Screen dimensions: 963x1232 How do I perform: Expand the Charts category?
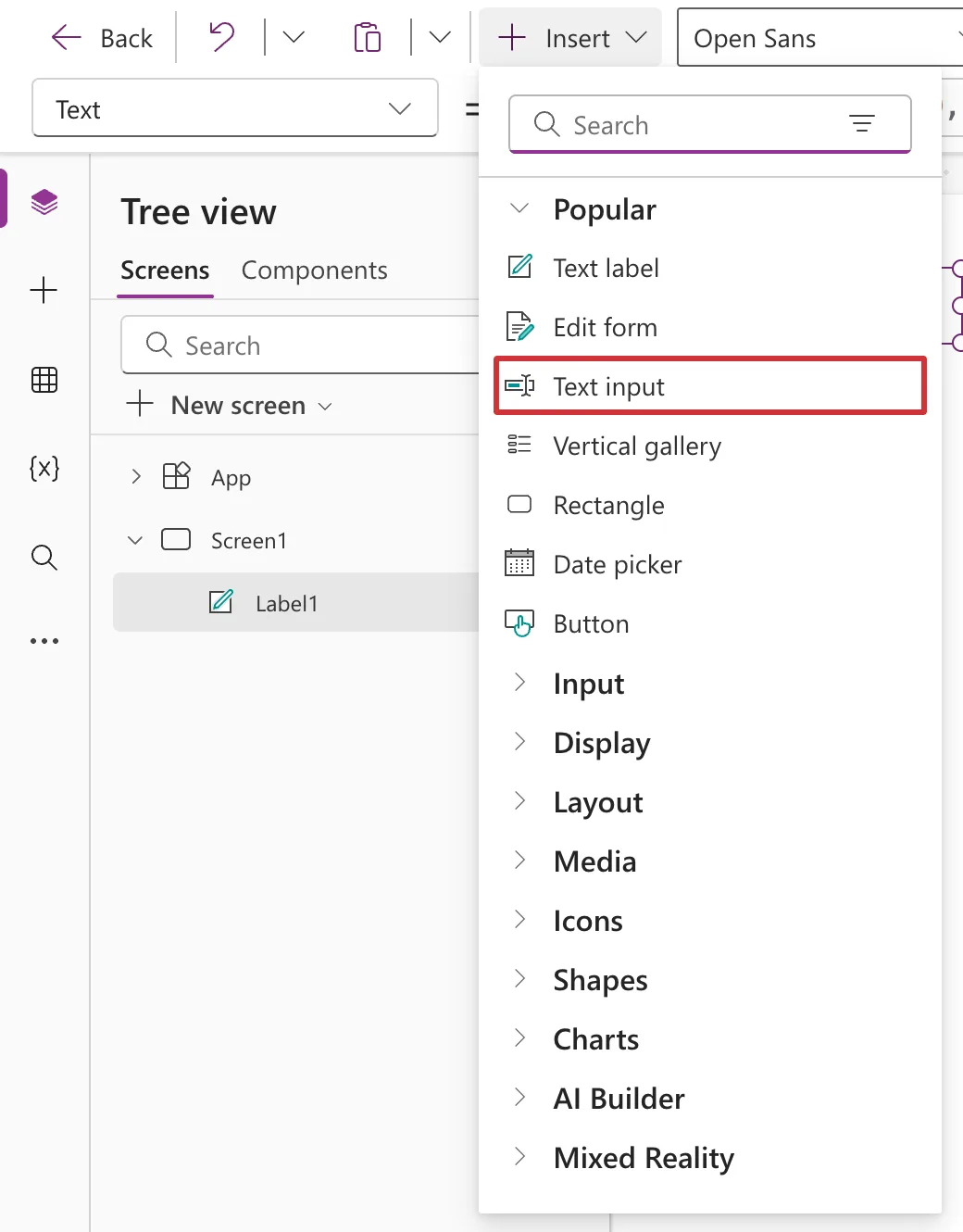pos(520,1038)
